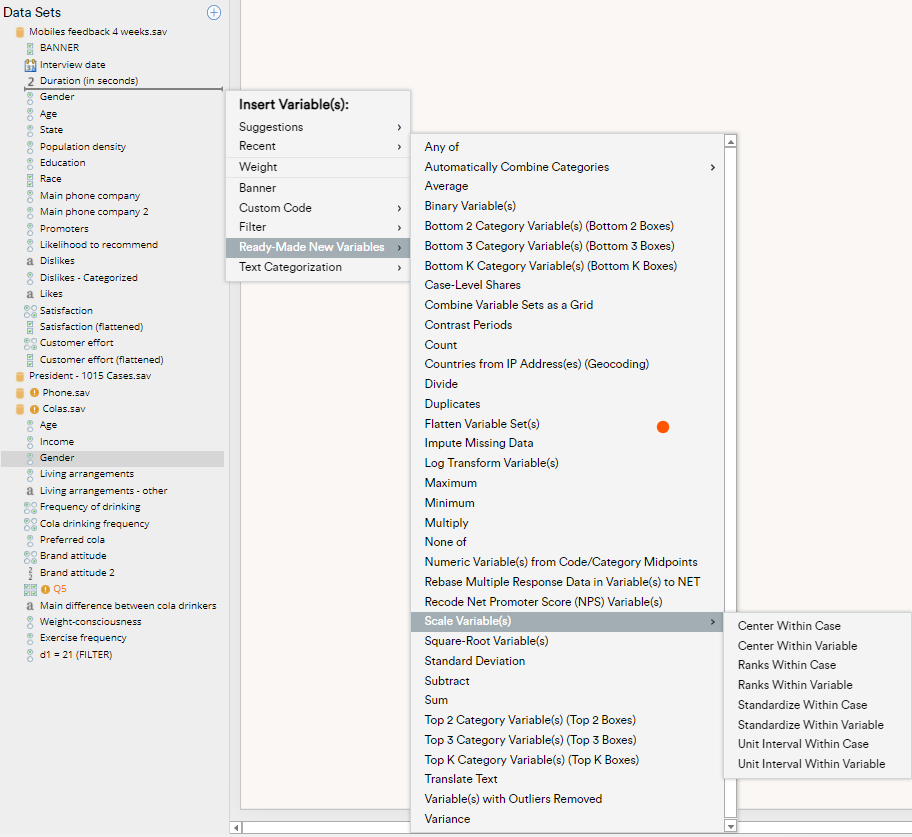The image size is (912, 837).
Task: Expand the Suggestions submenu arrow
Action: click(x=399, y=127)
